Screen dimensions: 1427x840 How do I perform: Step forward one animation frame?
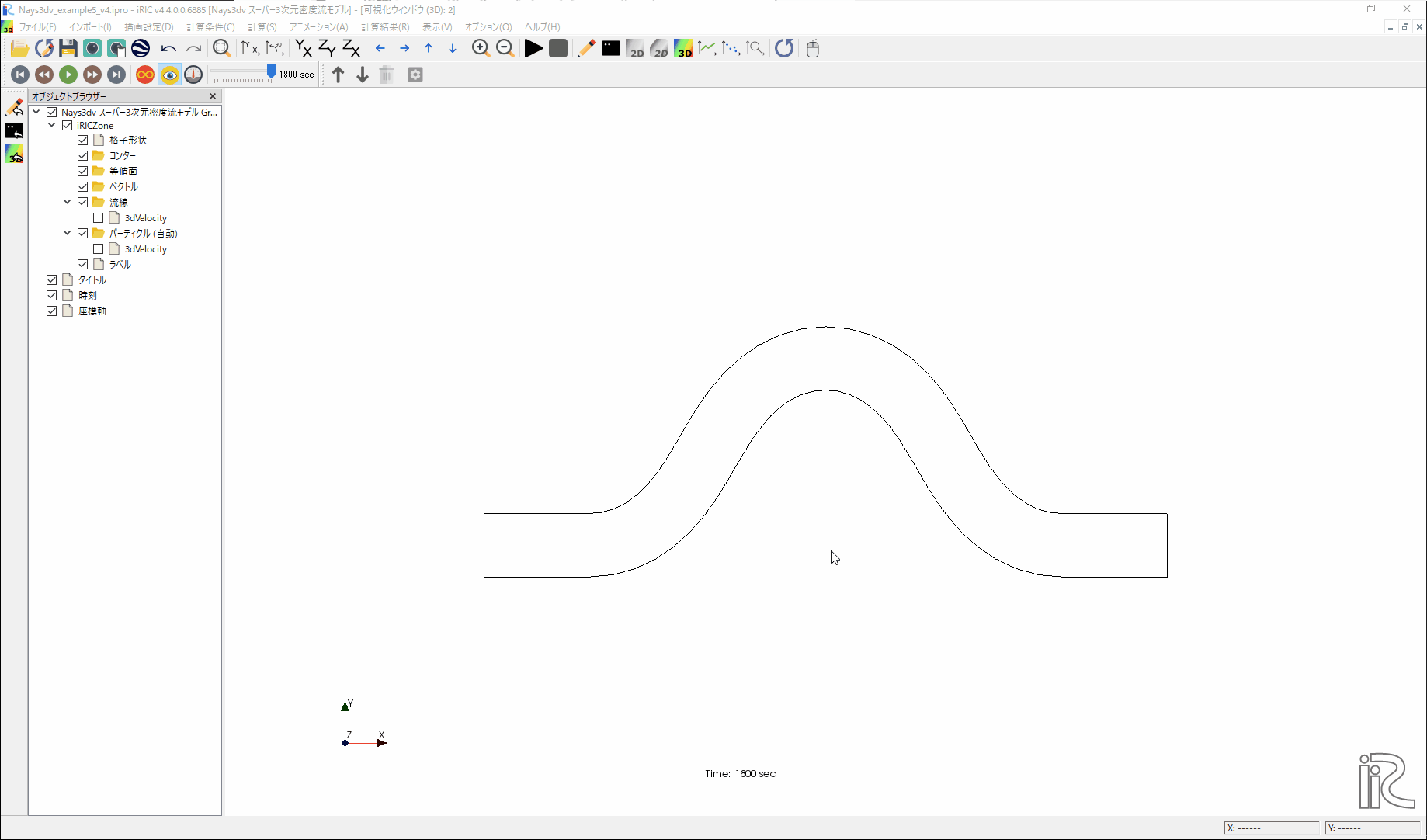pyautogui.click(x=92, y=75)
